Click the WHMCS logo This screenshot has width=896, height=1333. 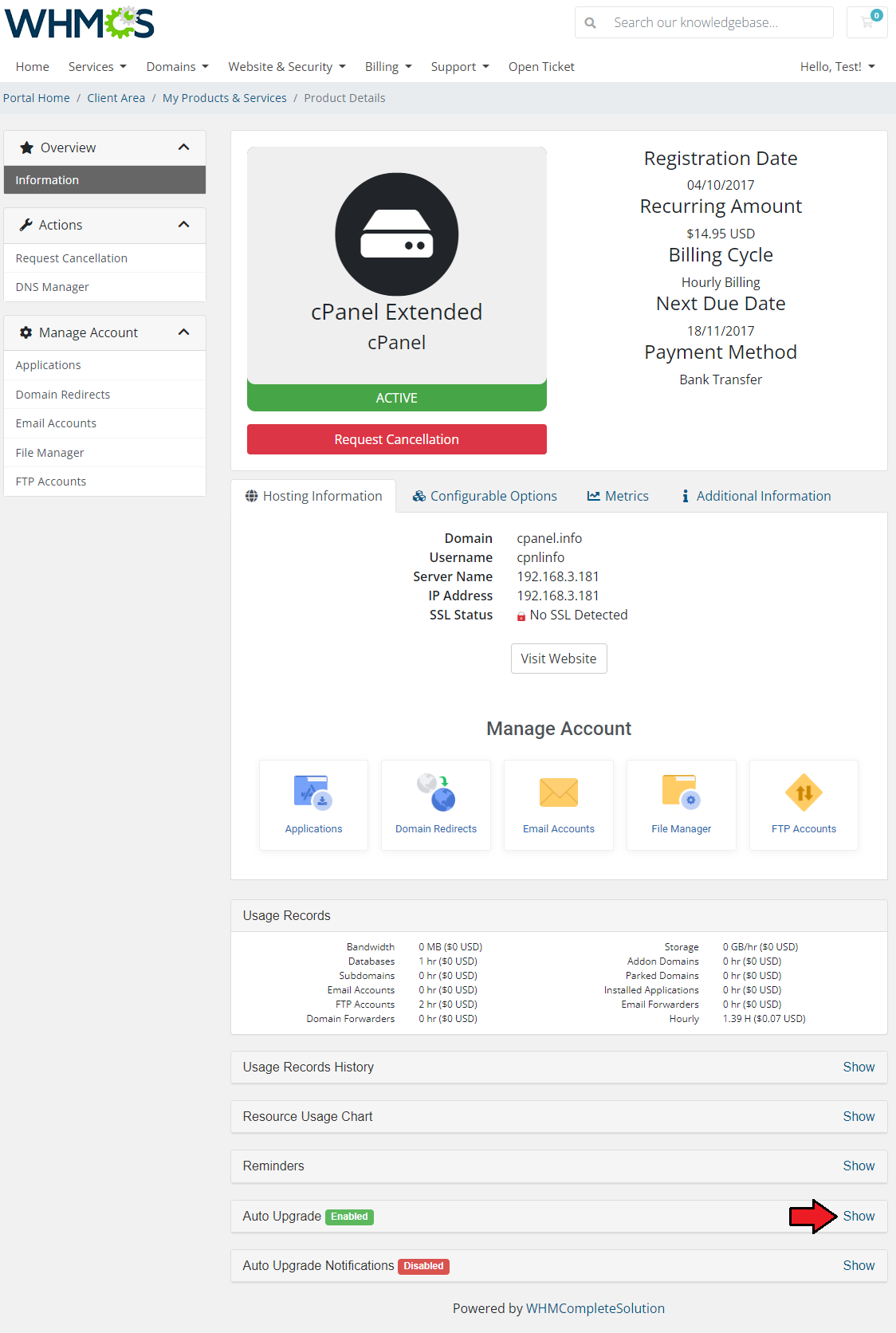(x=80, y=22)
